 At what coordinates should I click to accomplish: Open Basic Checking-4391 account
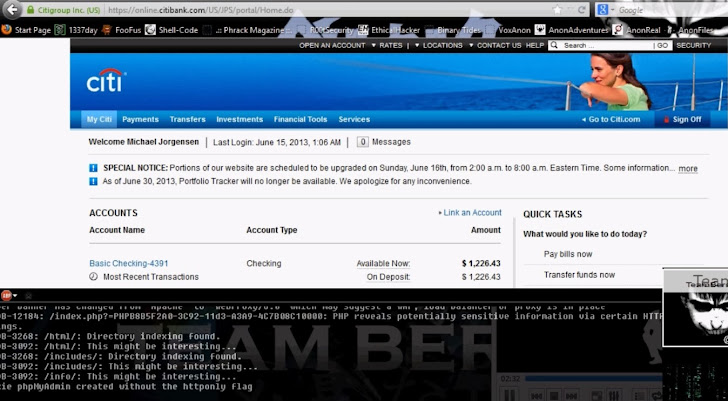coord(129,263)
